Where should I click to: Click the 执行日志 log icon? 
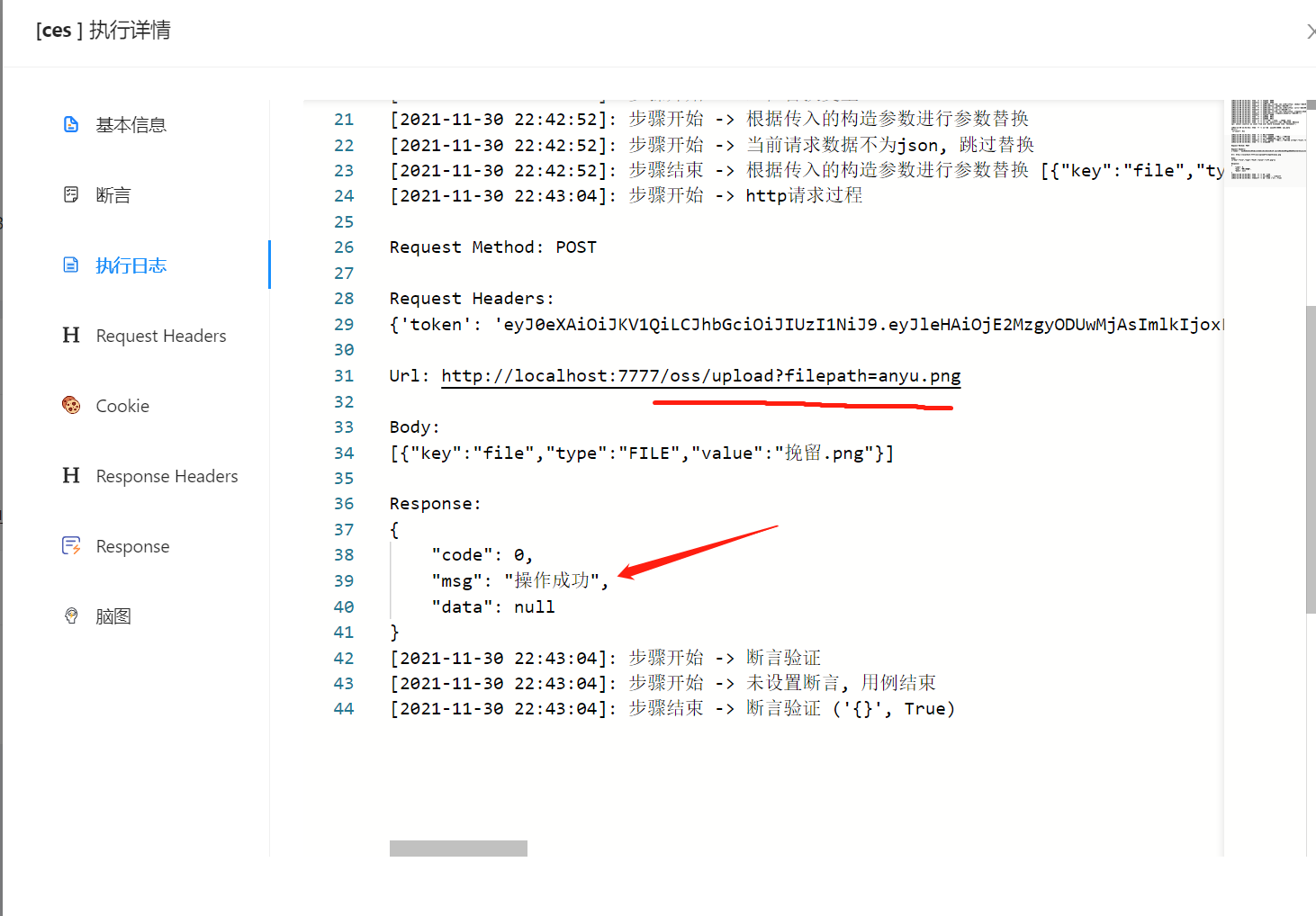tap(71, 265)
